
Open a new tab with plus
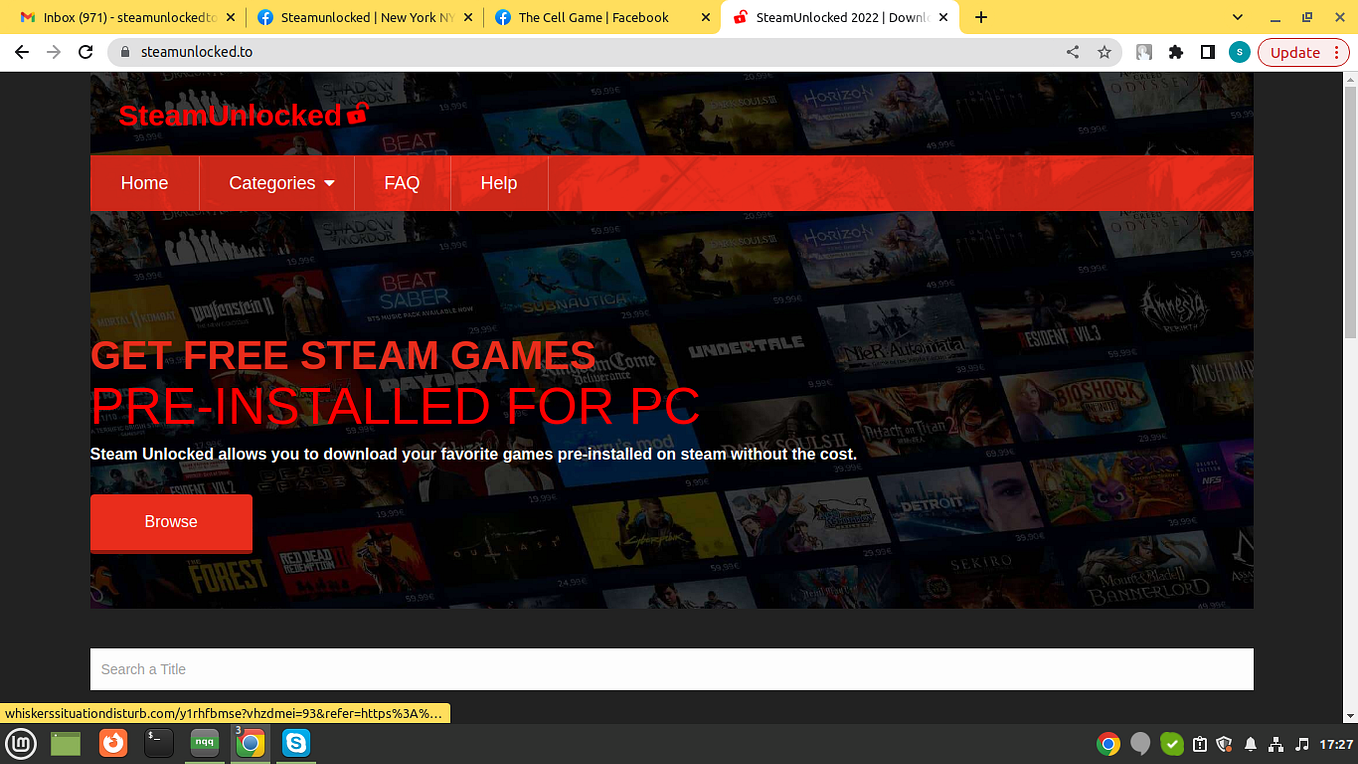[981, 17]
